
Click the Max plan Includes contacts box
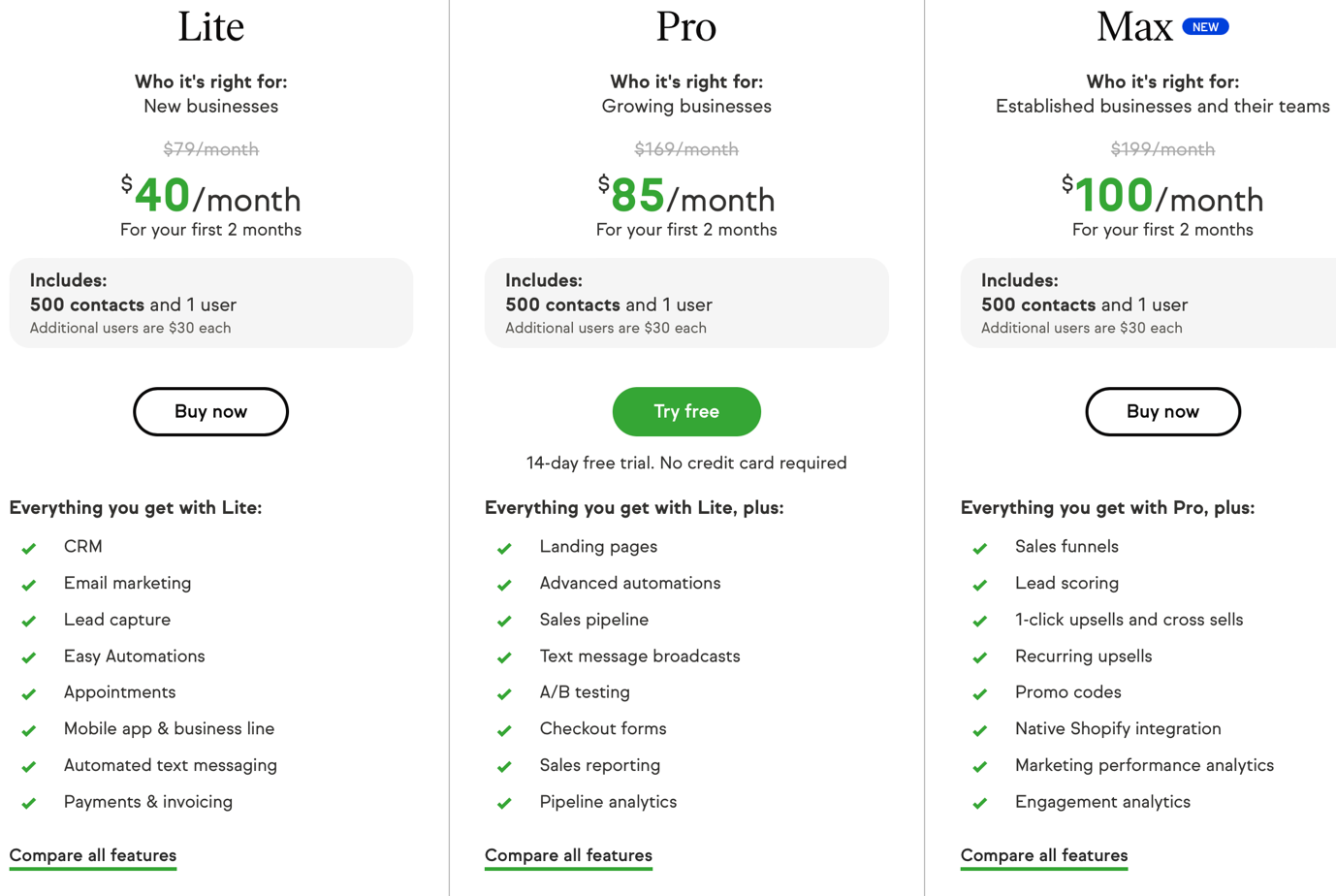click(x=1149, y=303)
